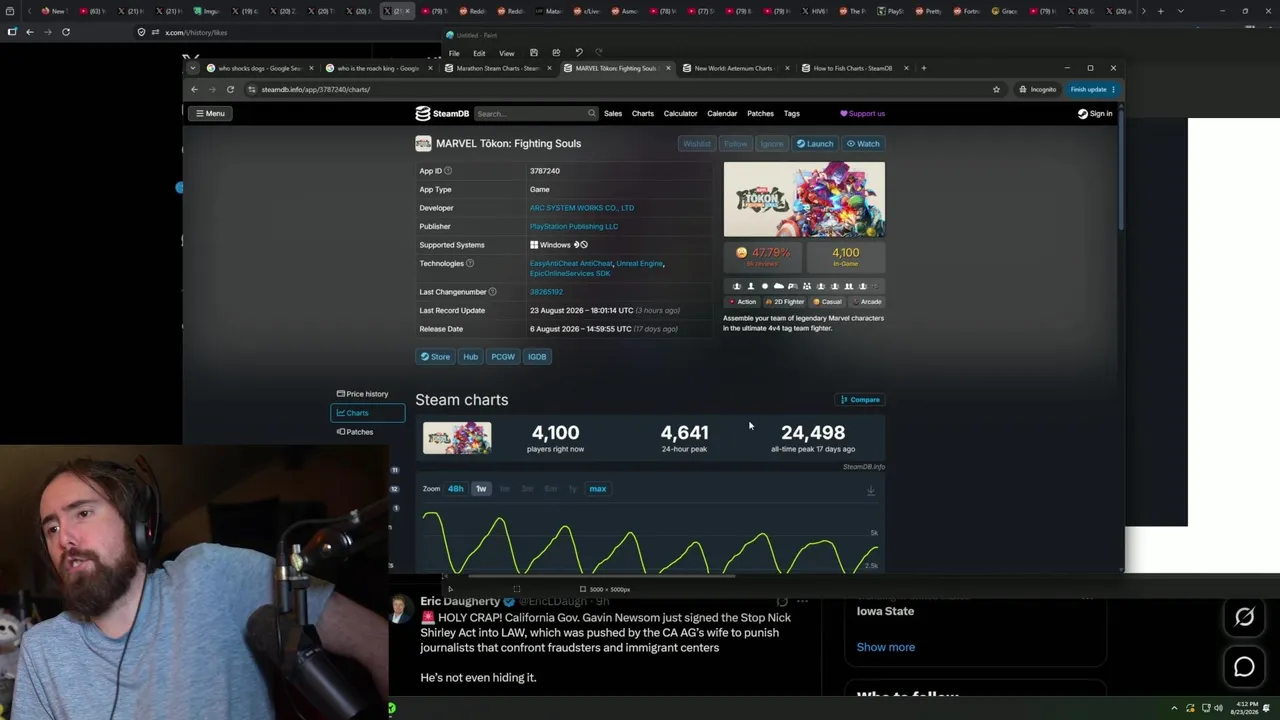
Task: Open Unreal Engine technology link
Action: tap(640, 264)
